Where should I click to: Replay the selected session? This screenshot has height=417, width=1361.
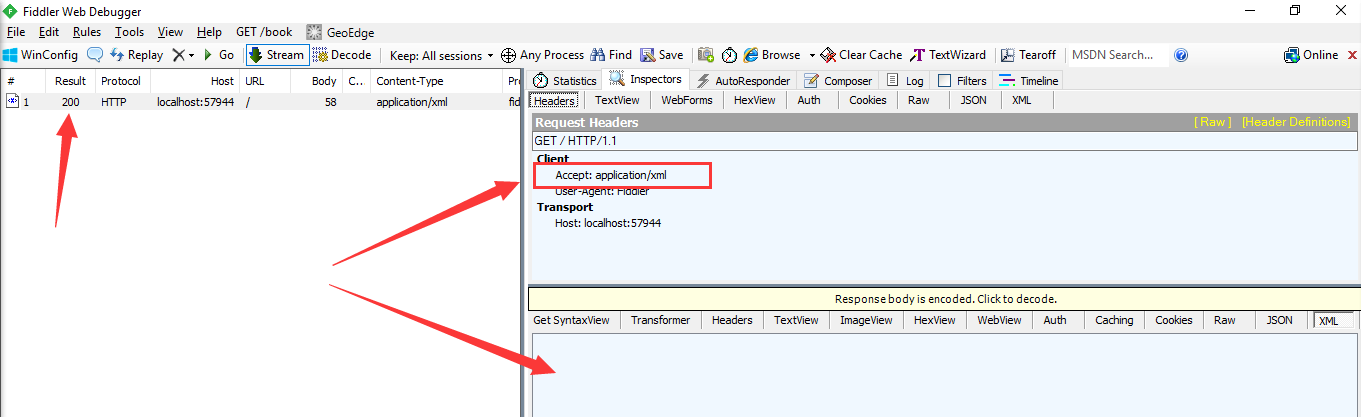tap(136, 55)
